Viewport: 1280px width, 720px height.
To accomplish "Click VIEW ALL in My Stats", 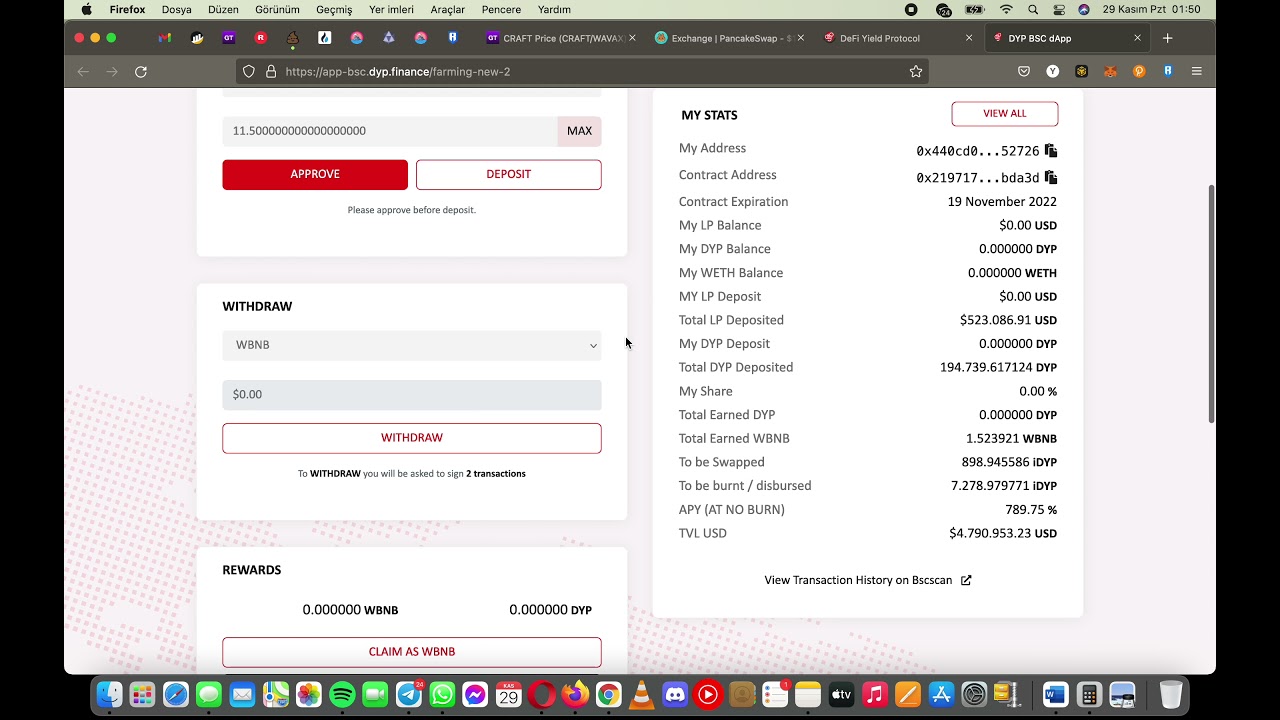I will tap(1005, 114).
